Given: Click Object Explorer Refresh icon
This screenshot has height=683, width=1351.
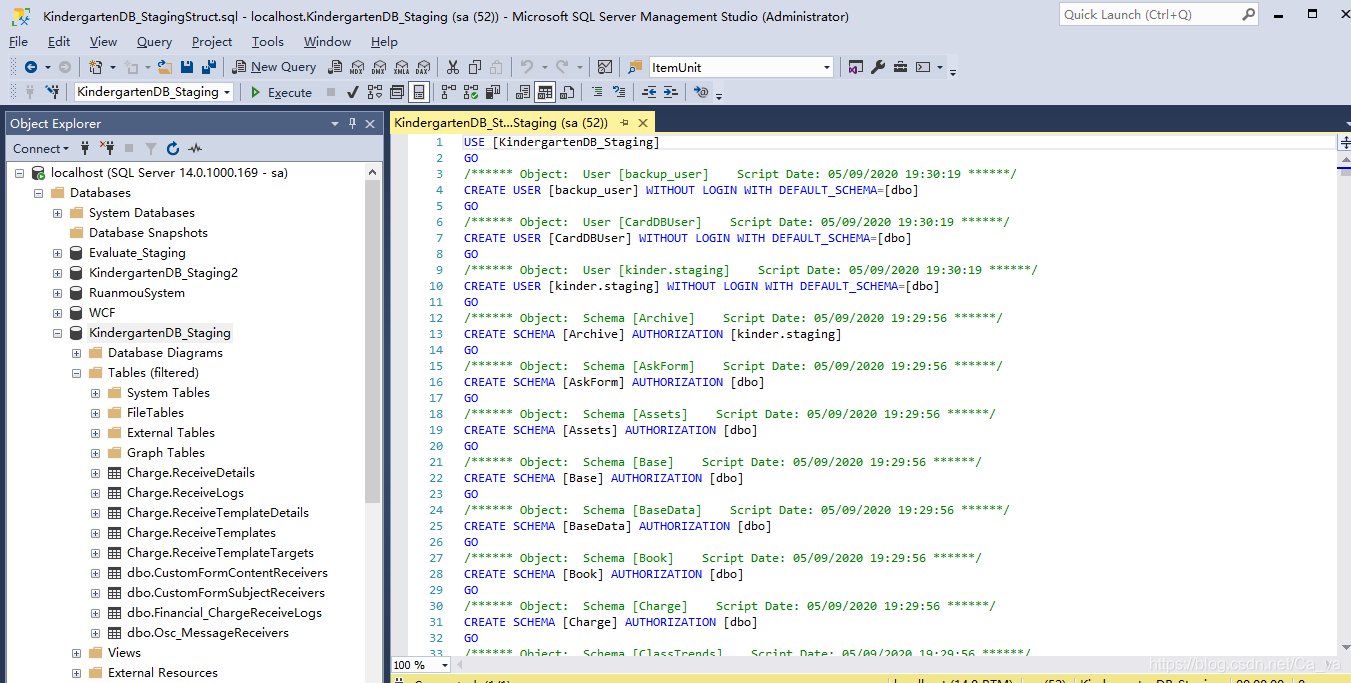Looking at the screenshot, I should [173, 148].
